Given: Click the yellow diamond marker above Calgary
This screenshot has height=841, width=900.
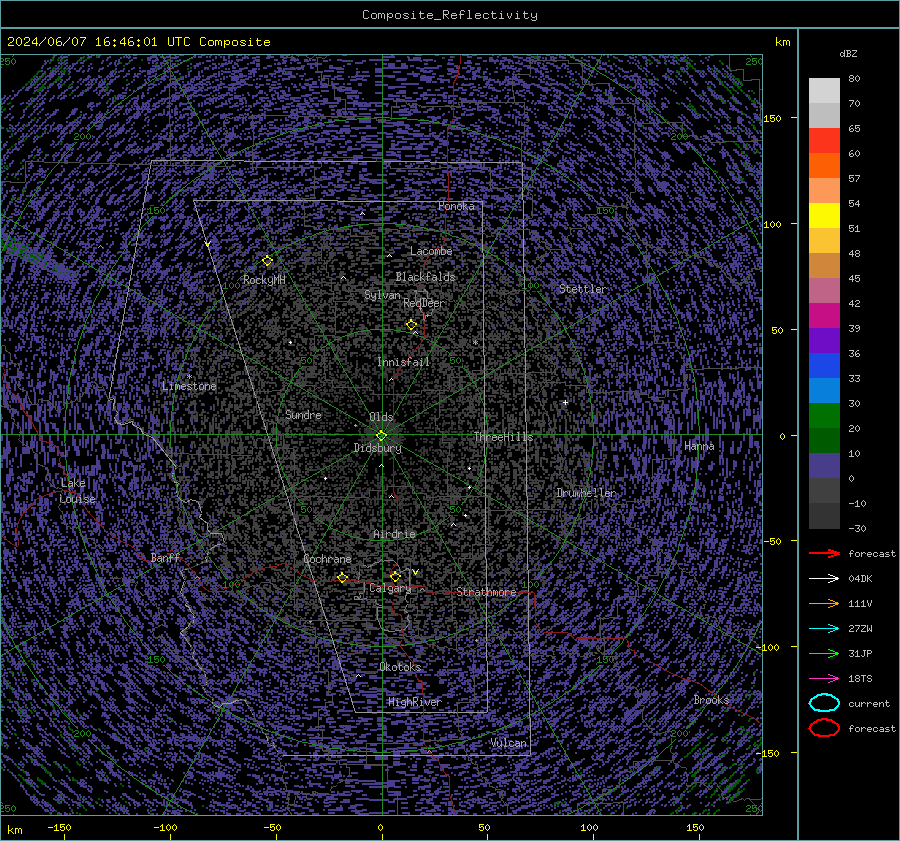Looking at the screenshot, I should [x=395, y=576].
